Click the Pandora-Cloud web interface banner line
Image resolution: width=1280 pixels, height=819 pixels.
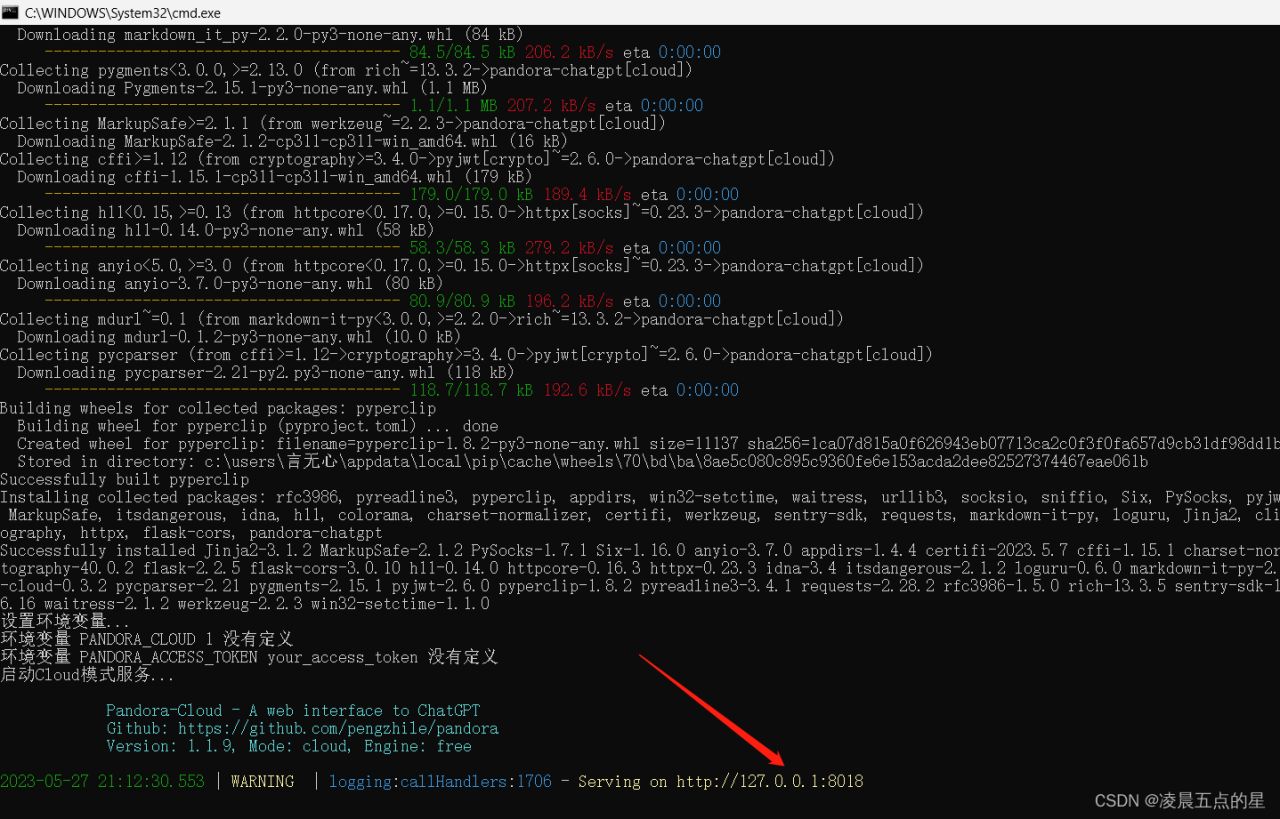pyautogui.click(x=293, y=710)
